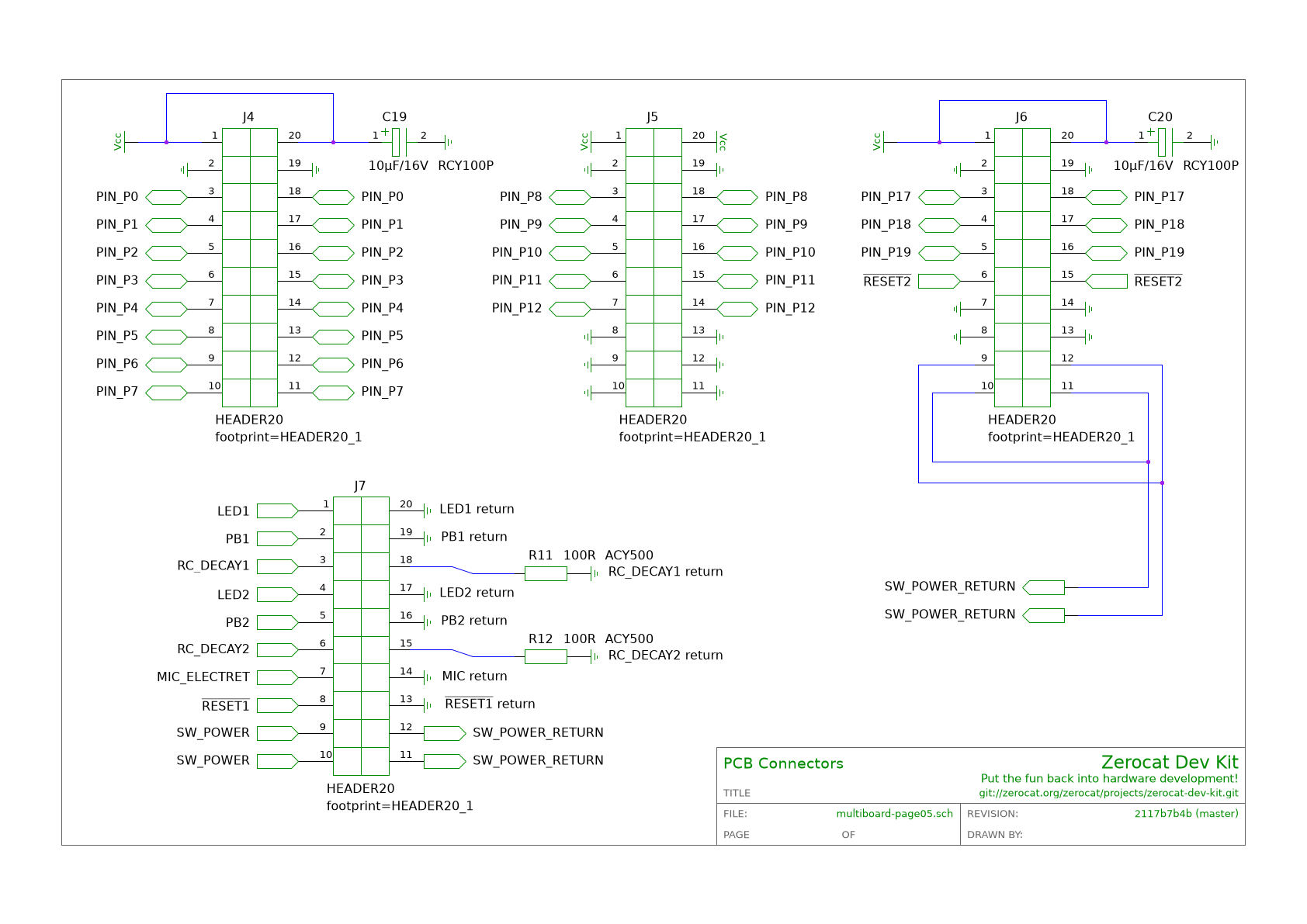Click HEADER20 label under J4
Screen dimensions: 1307x924
tap(249, 420)
